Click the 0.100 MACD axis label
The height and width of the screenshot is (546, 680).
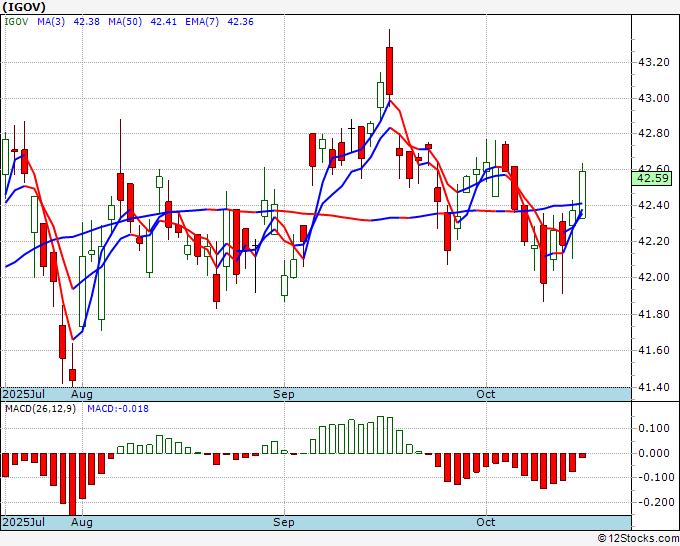[x=654, y=428]
